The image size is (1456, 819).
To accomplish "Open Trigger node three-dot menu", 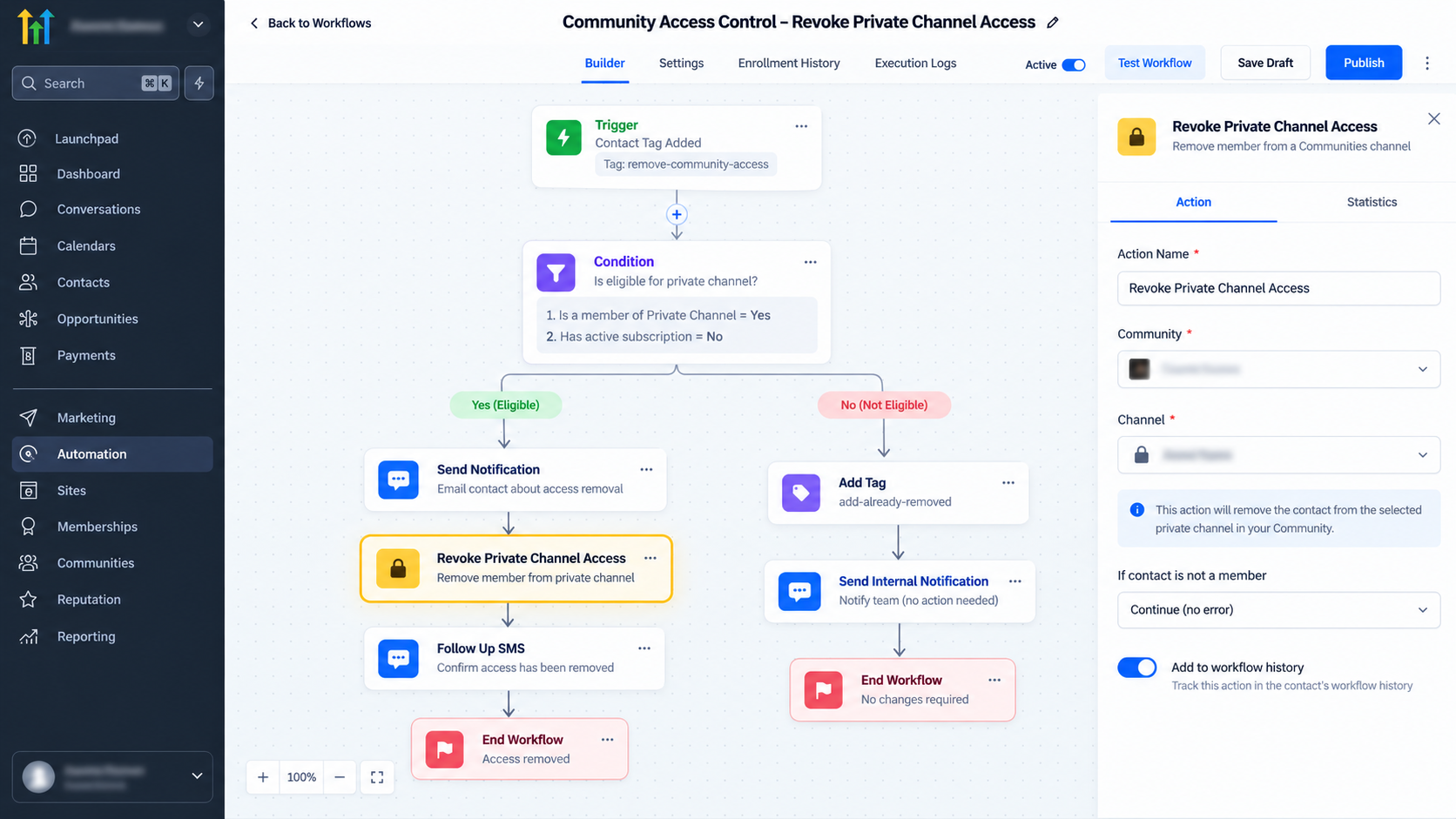I will (x=801, y=126).
